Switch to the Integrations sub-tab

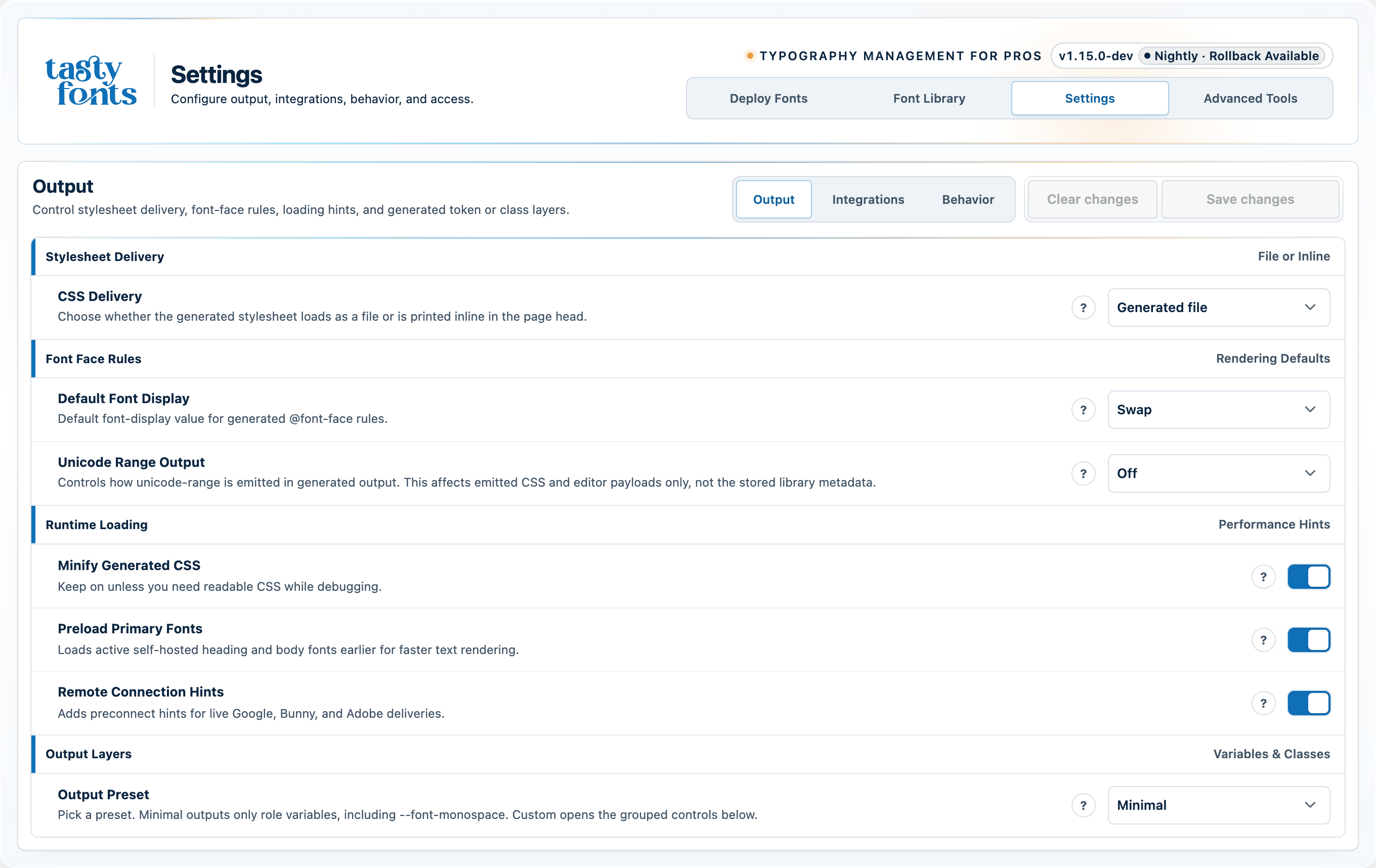(868, 199)
